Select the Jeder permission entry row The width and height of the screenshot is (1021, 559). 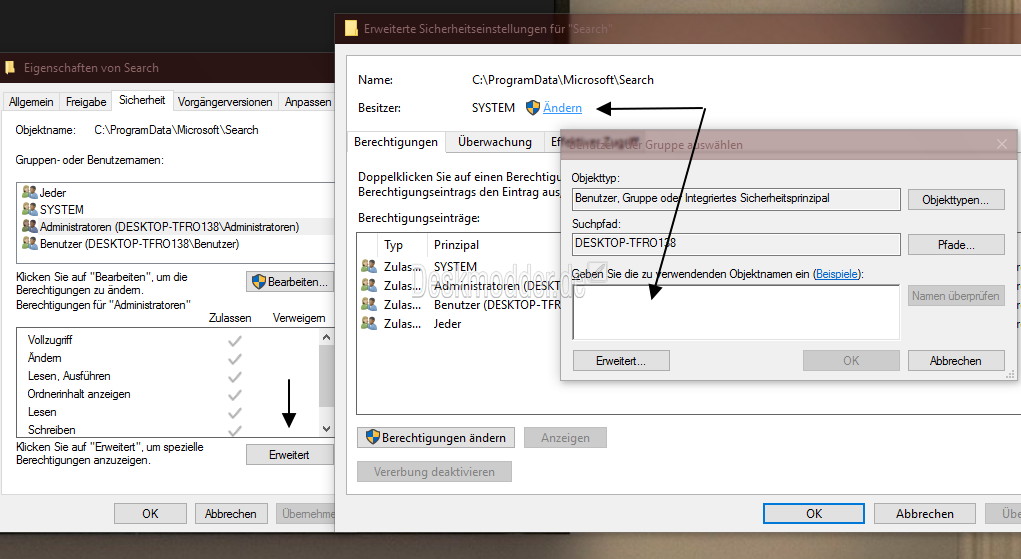(447, 324)
